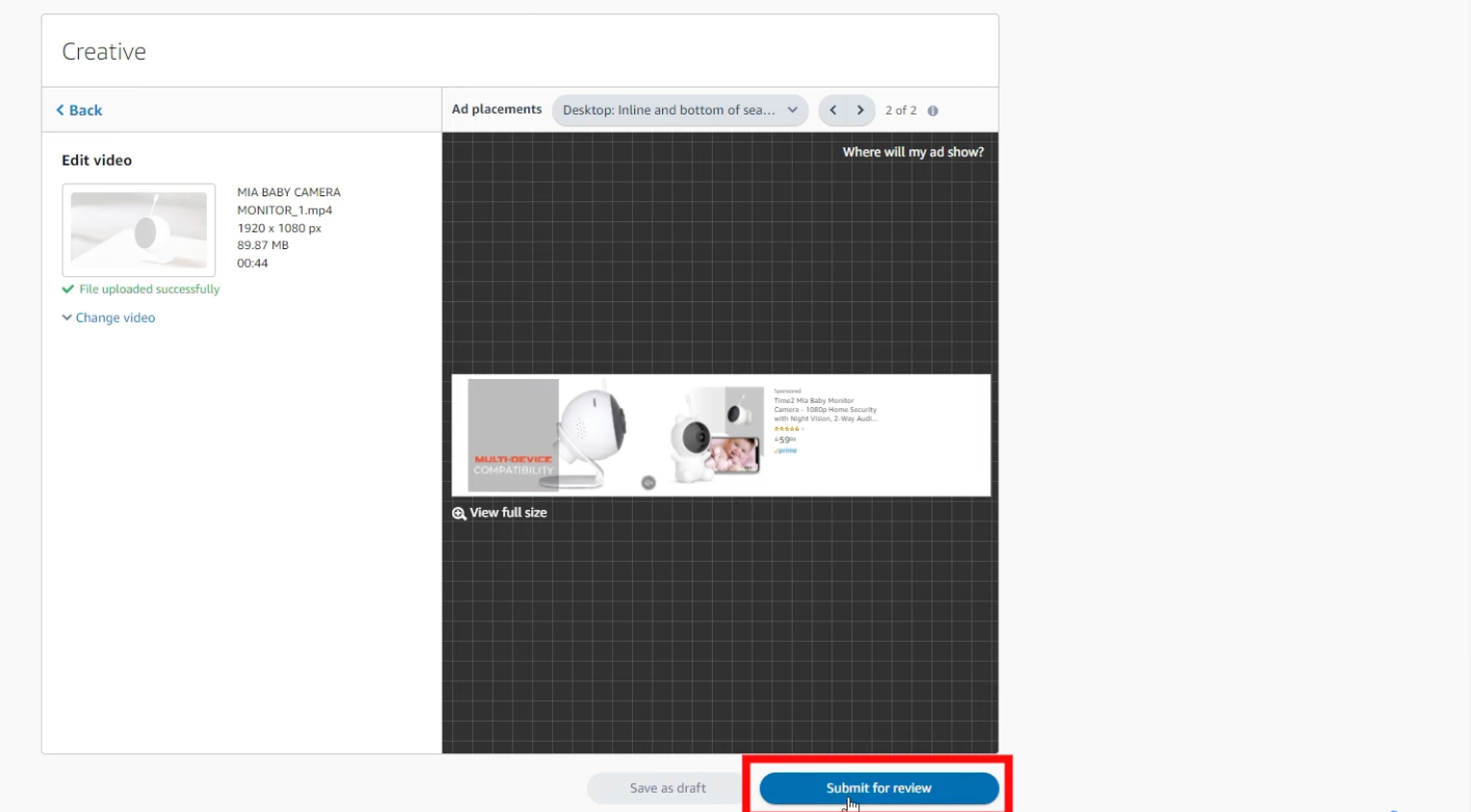The image size is (1471, 812).
Task: Expand the Change video option
Action: click(x=108, y=317)
